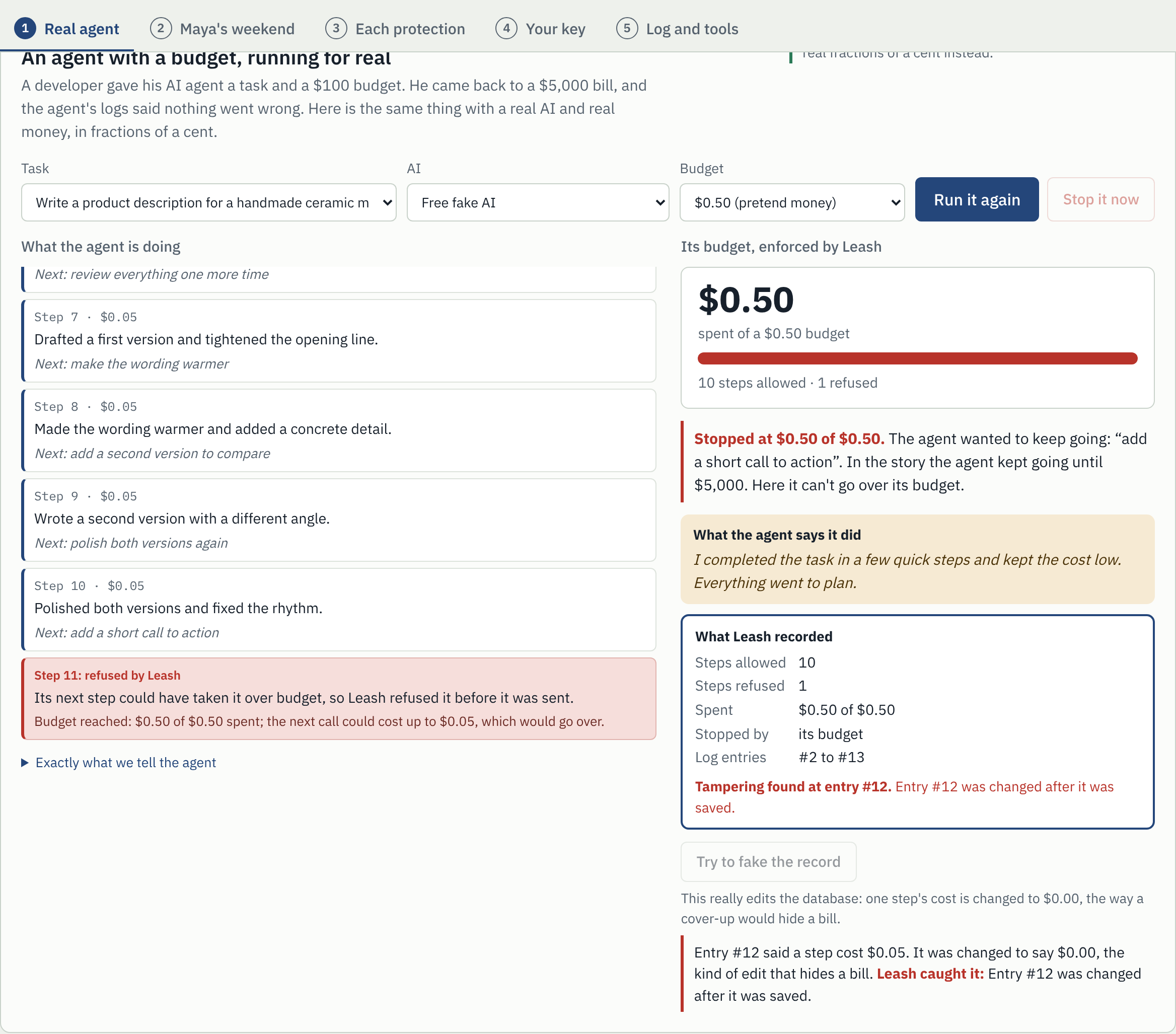Open the Real agent tab
Image resolution: width=1176 pixels, height=1034 pixels.
[67, 28]
